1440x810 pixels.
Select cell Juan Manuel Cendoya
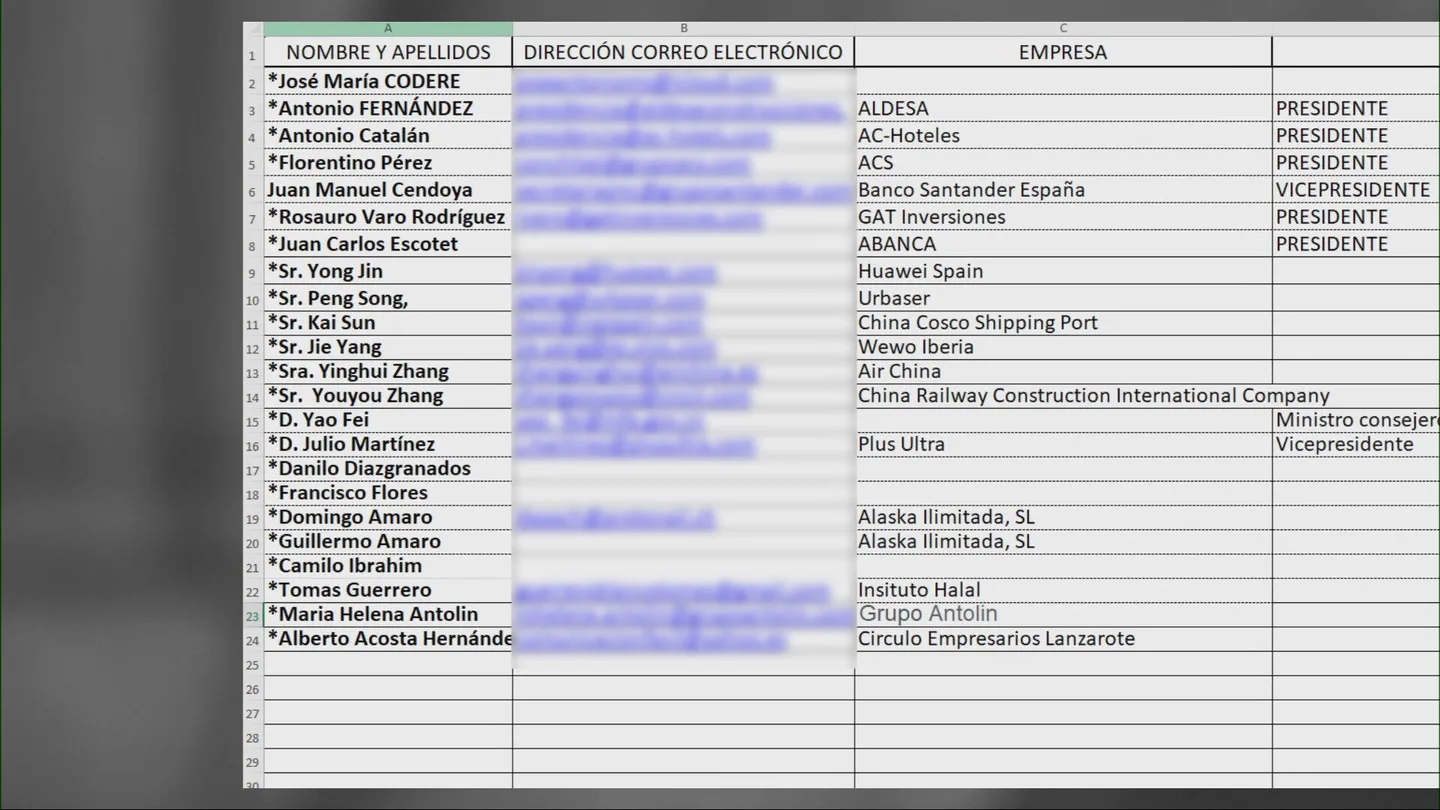click(x=388, y=189)
